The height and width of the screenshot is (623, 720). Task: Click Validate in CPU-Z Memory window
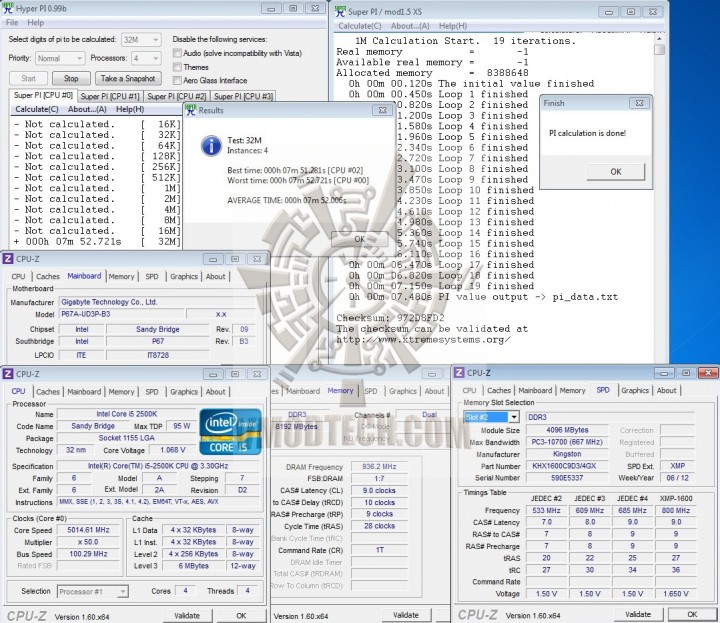(x=406, y=615)
